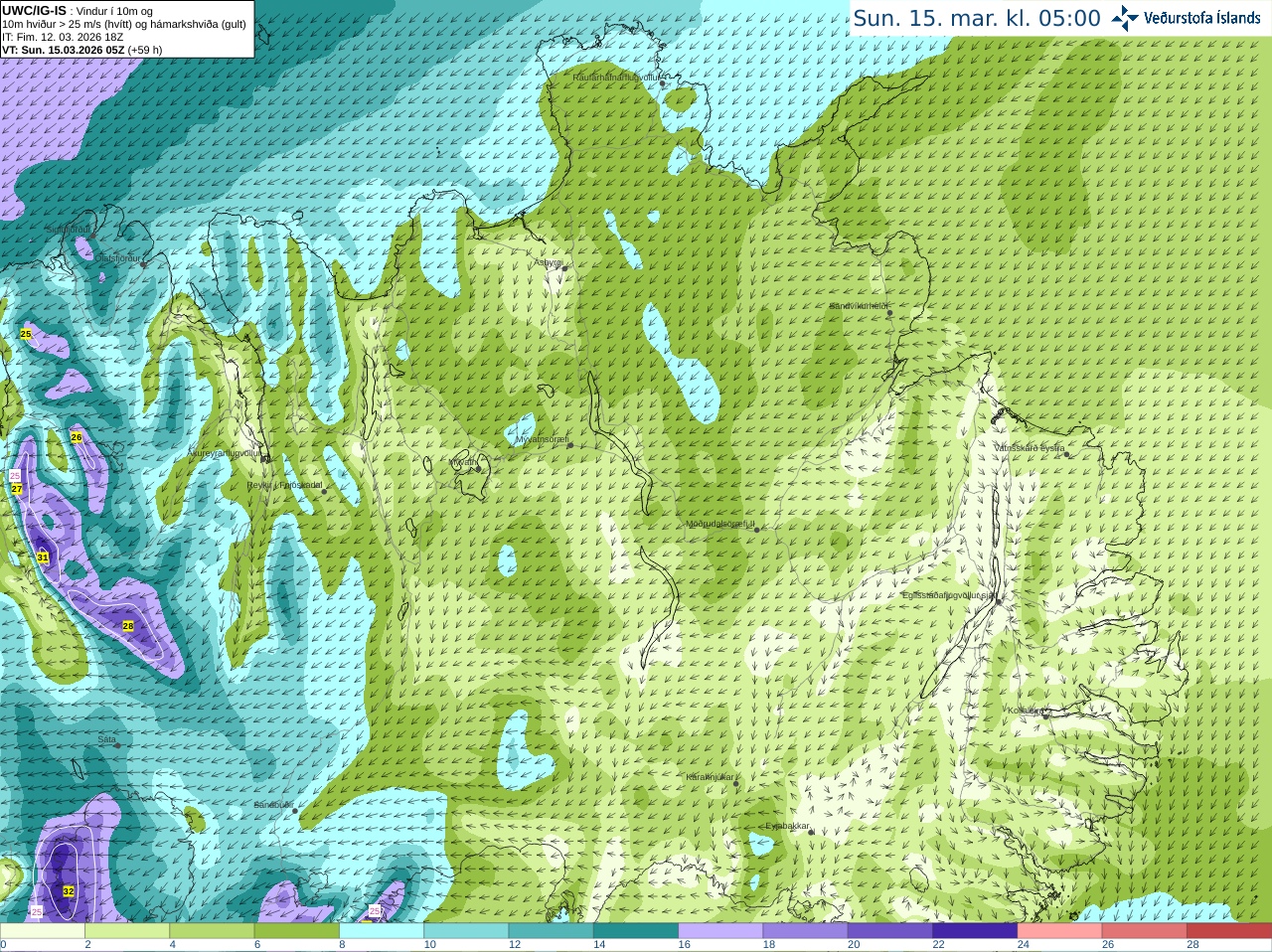Image resolution: width=1272 pixels, height=952 pixels.
Task: Click the VT: Sun. 15.03.2026 05Z line
Action: point(81,50)
